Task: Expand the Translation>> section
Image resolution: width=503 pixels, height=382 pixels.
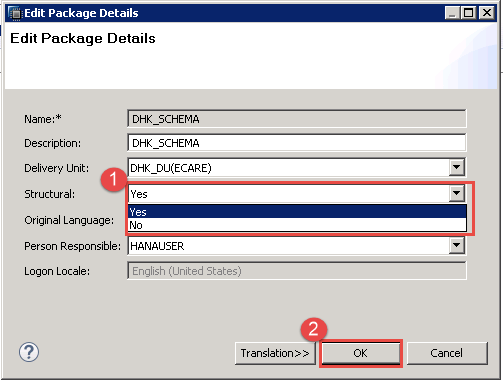Action: (275, 353)
